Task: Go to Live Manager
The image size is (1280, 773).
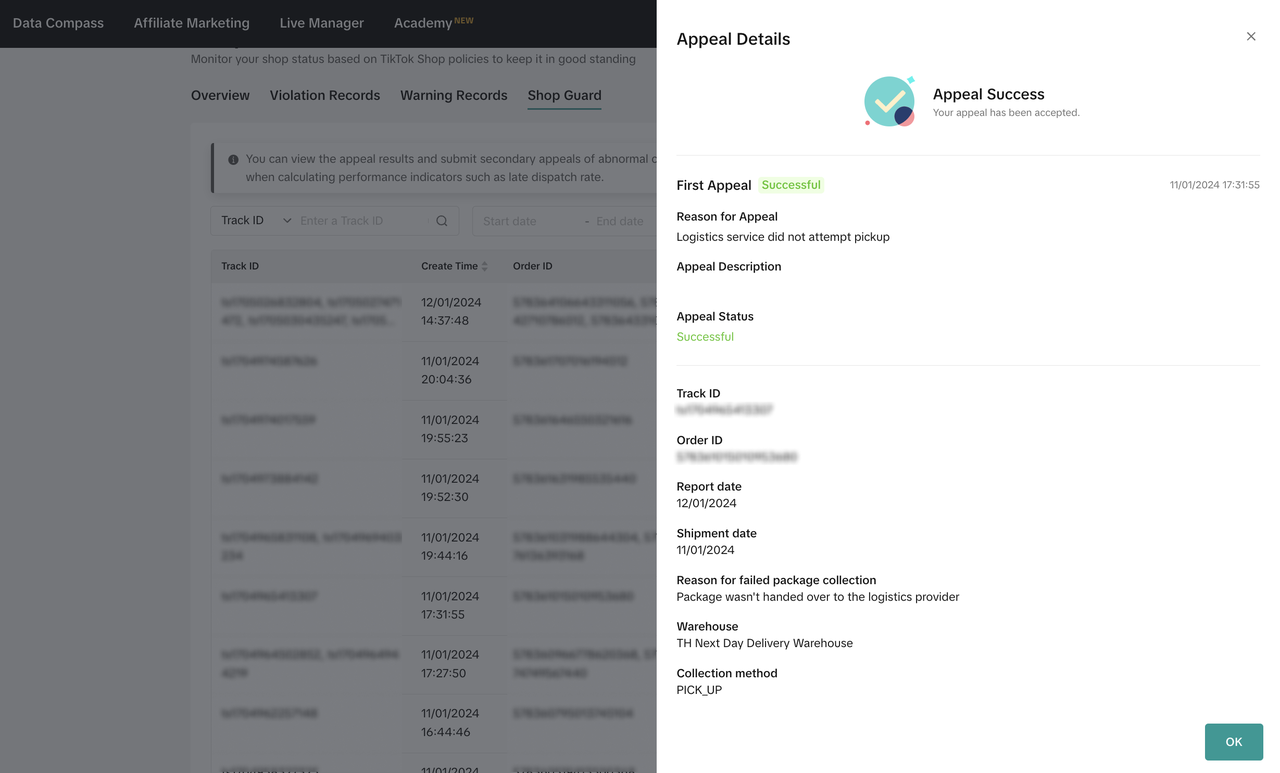Action: tap(322, 23)
